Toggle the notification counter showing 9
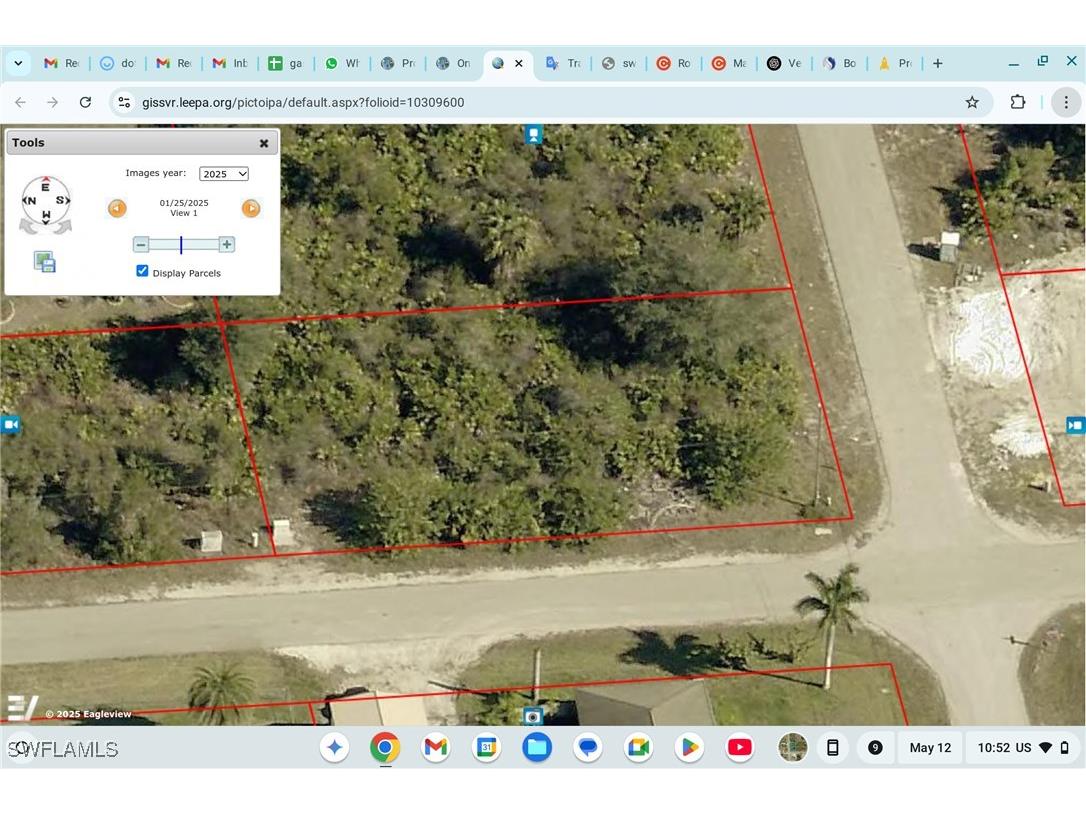Image resolution: width=1086 pixels, height=814 pixels. (x=875, y=747)
